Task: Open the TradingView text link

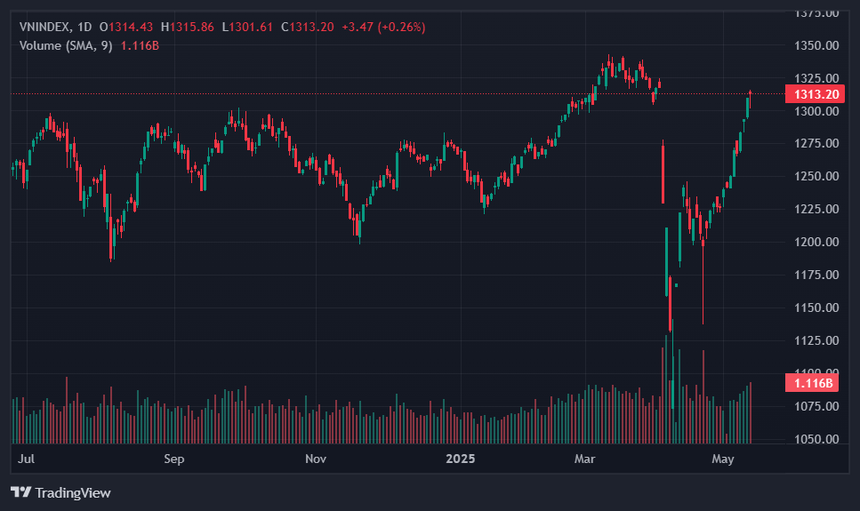Action: coord(72,493)
